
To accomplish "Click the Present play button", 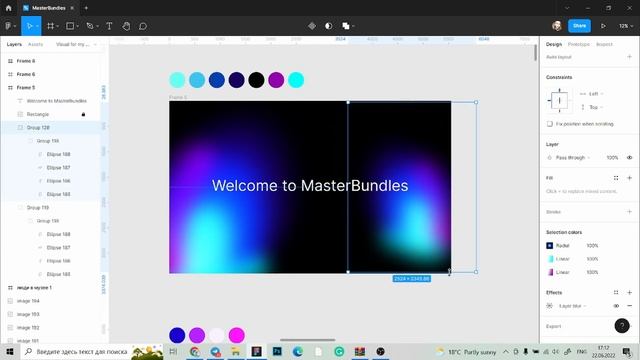I will 603,26.
